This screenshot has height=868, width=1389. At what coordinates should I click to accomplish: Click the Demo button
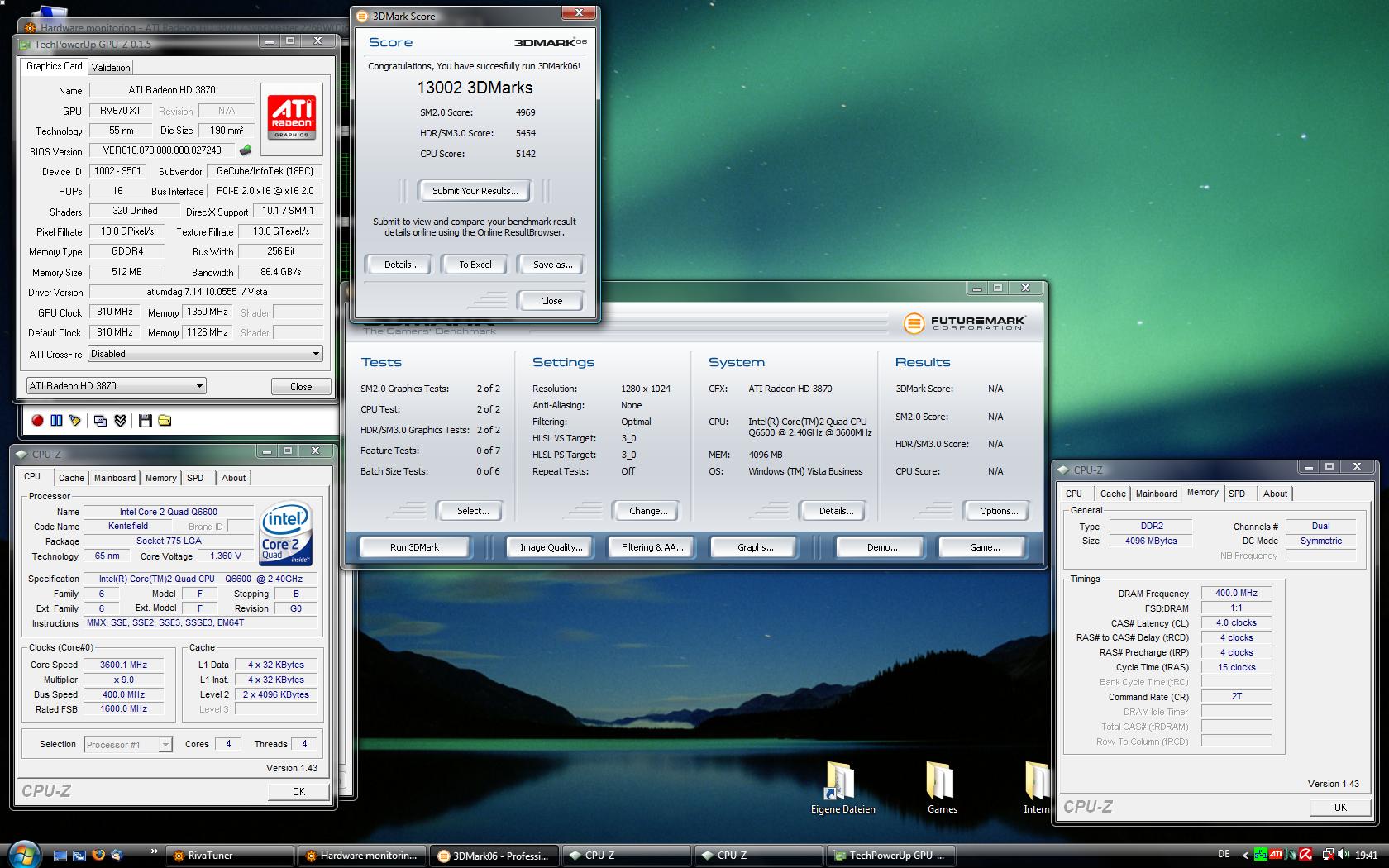pos(882,547)
